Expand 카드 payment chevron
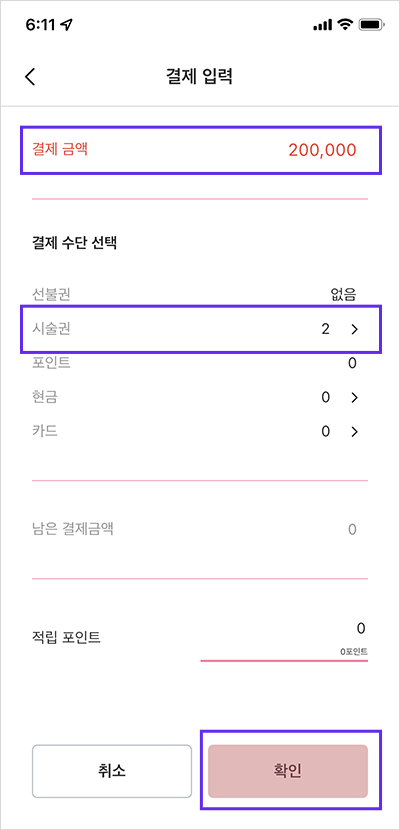Viewport: 400px width, 830px height. 354,431
